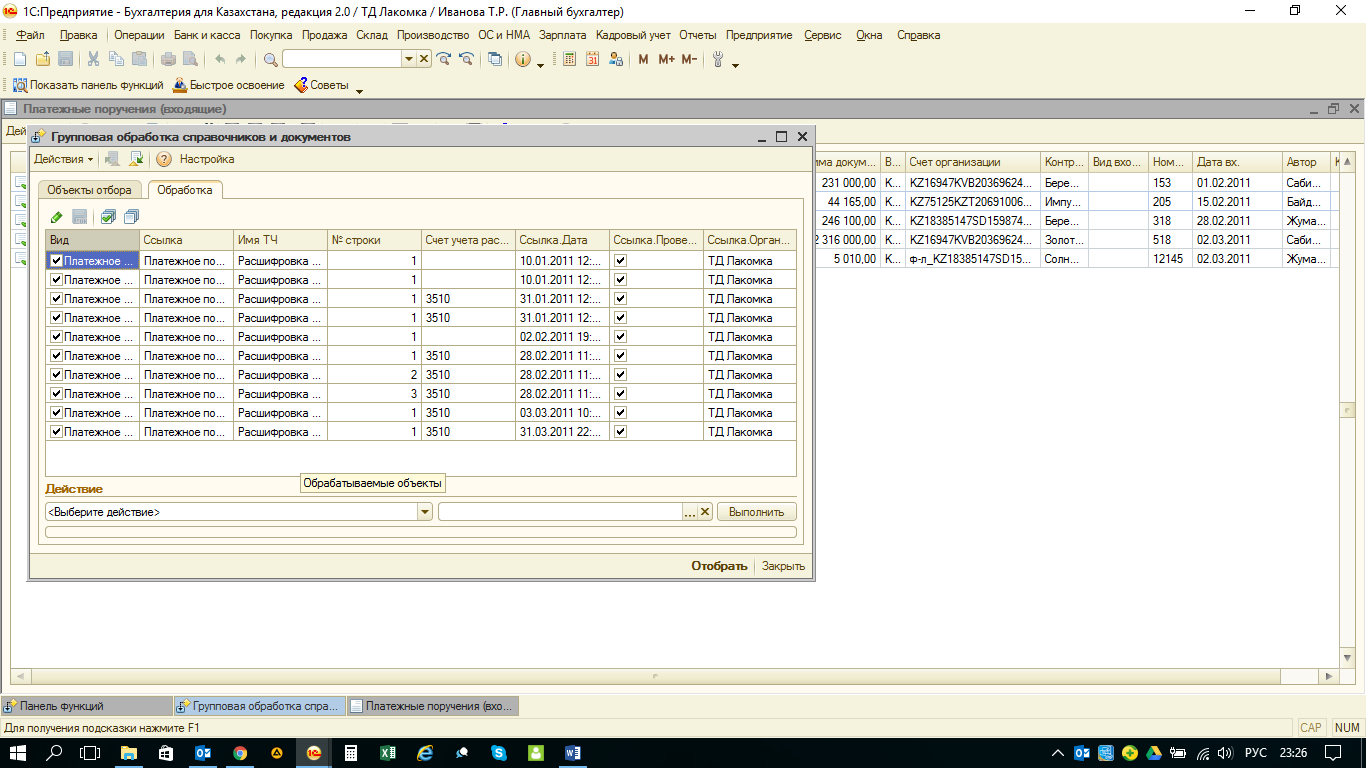This screenshot has width=1366, height=768.
Task: Click the M+ memory add button
Action: coord(666,60)
